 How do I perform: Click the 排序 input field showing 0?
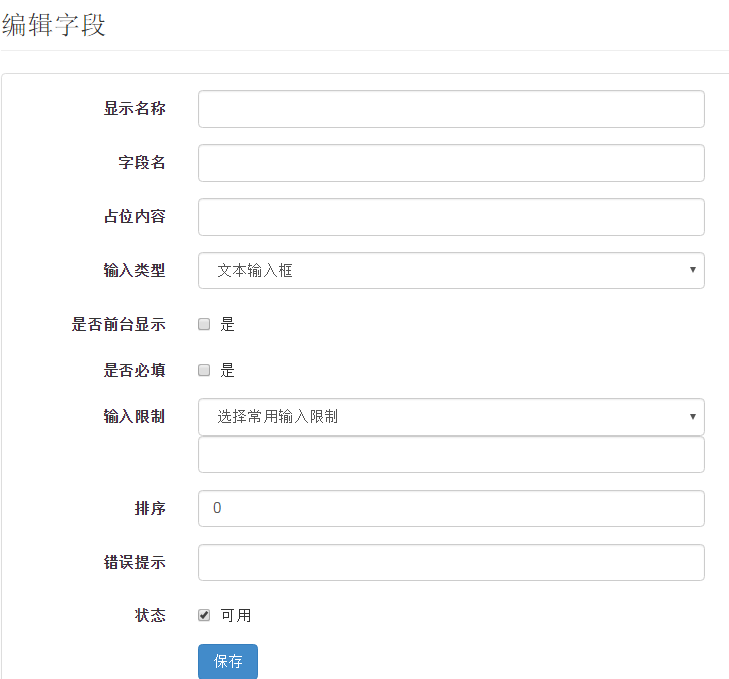point(451,508)
